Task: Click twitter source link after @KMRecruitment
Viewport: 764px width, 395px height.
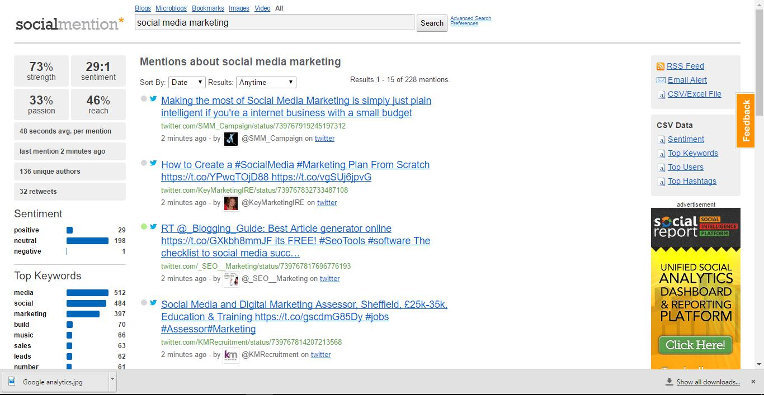Action: (x=321, y=355)
